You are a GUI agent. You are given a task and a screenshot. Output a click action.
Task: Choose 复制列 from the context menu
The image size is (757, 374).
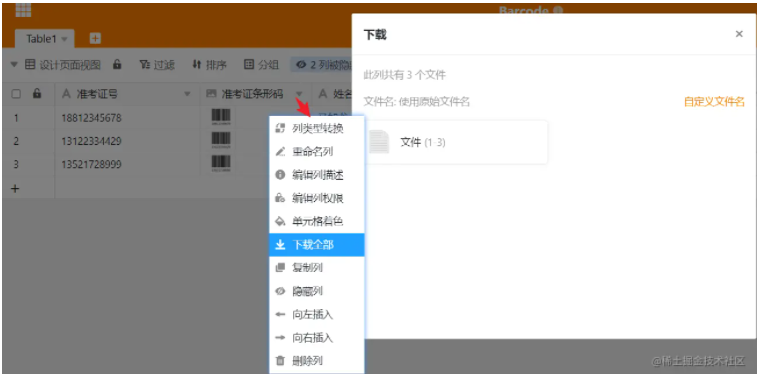[x=317, y=268]
